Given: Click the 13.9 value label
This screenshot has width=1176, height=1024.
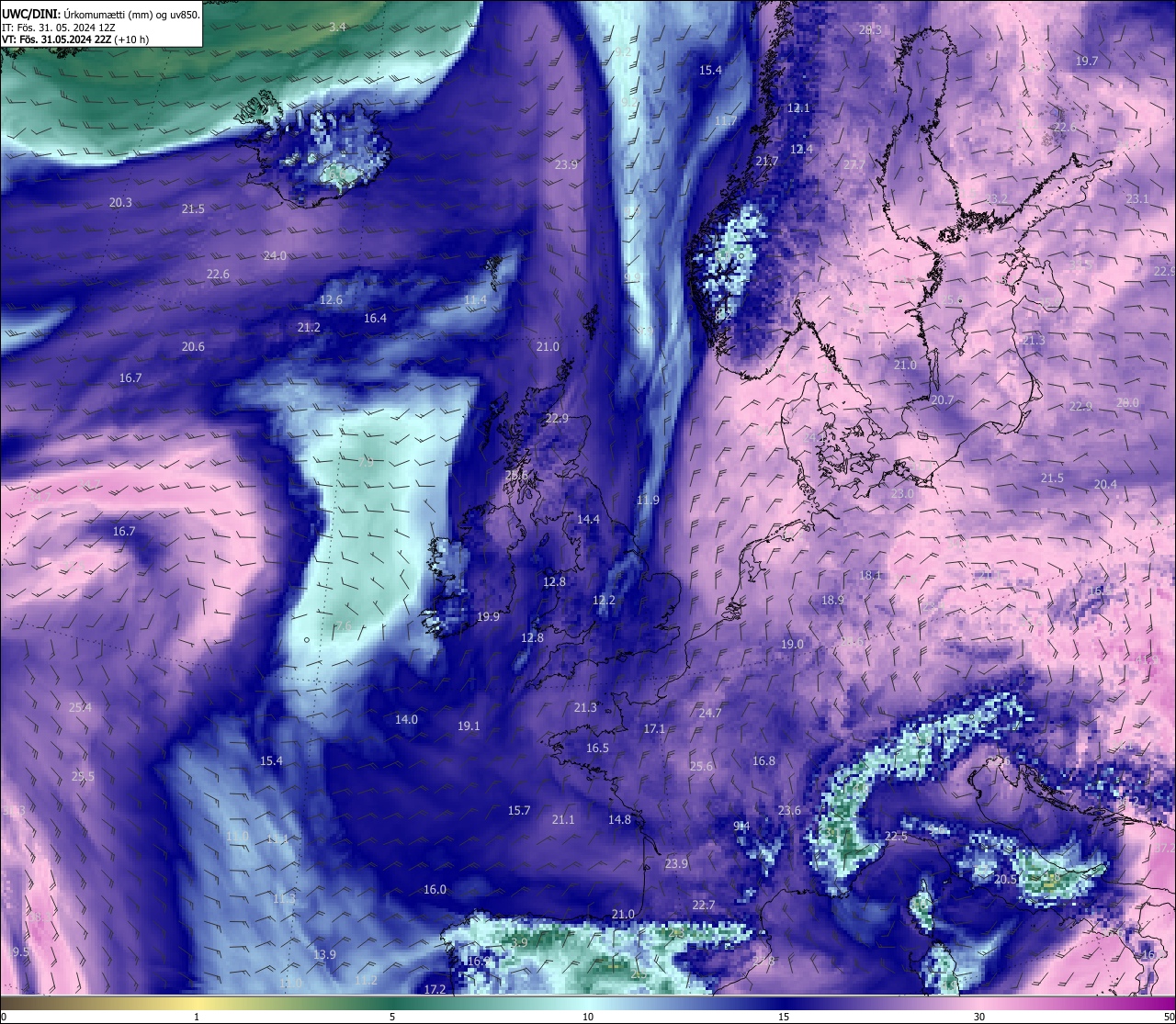Looking at the screenshot, I should (x=324, y=955).
